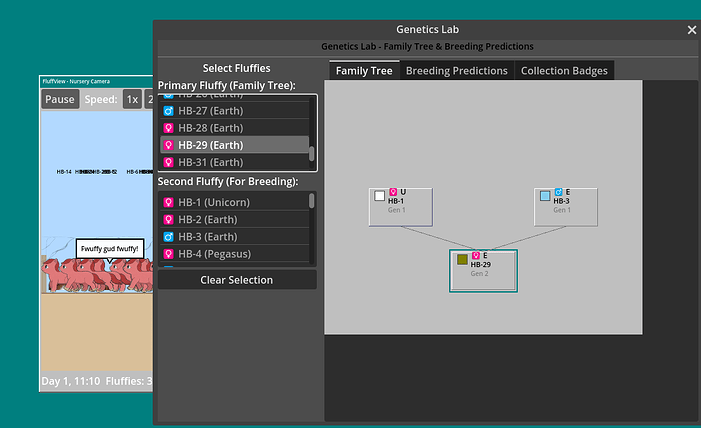Image resolution: width=701 pixels, height=428 pixels.
Task: Click female icon beside HB-28 in primary list
Action: 168,128
